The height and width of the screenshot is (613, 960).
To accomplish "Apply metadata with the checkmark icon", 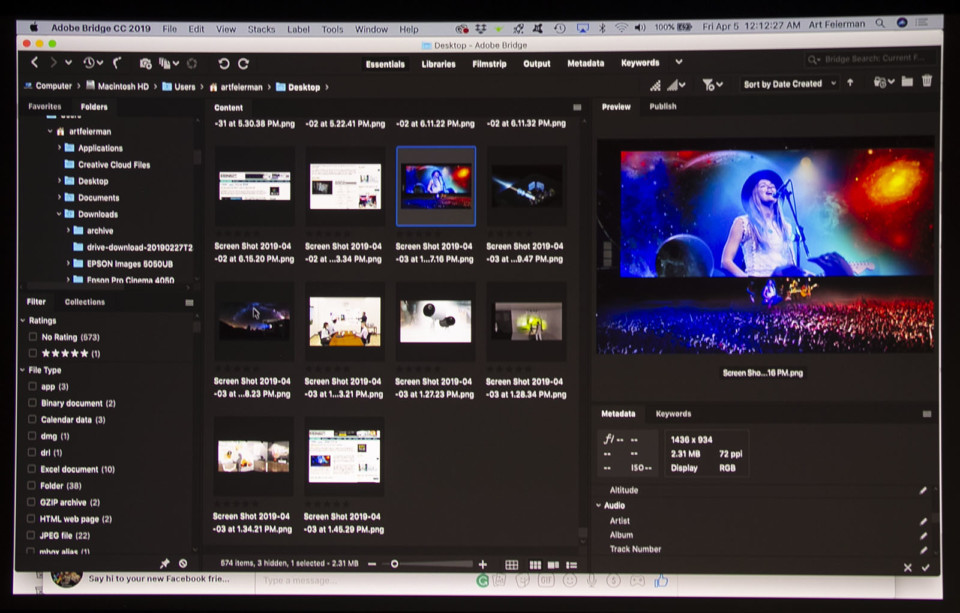I will [926, 568].
